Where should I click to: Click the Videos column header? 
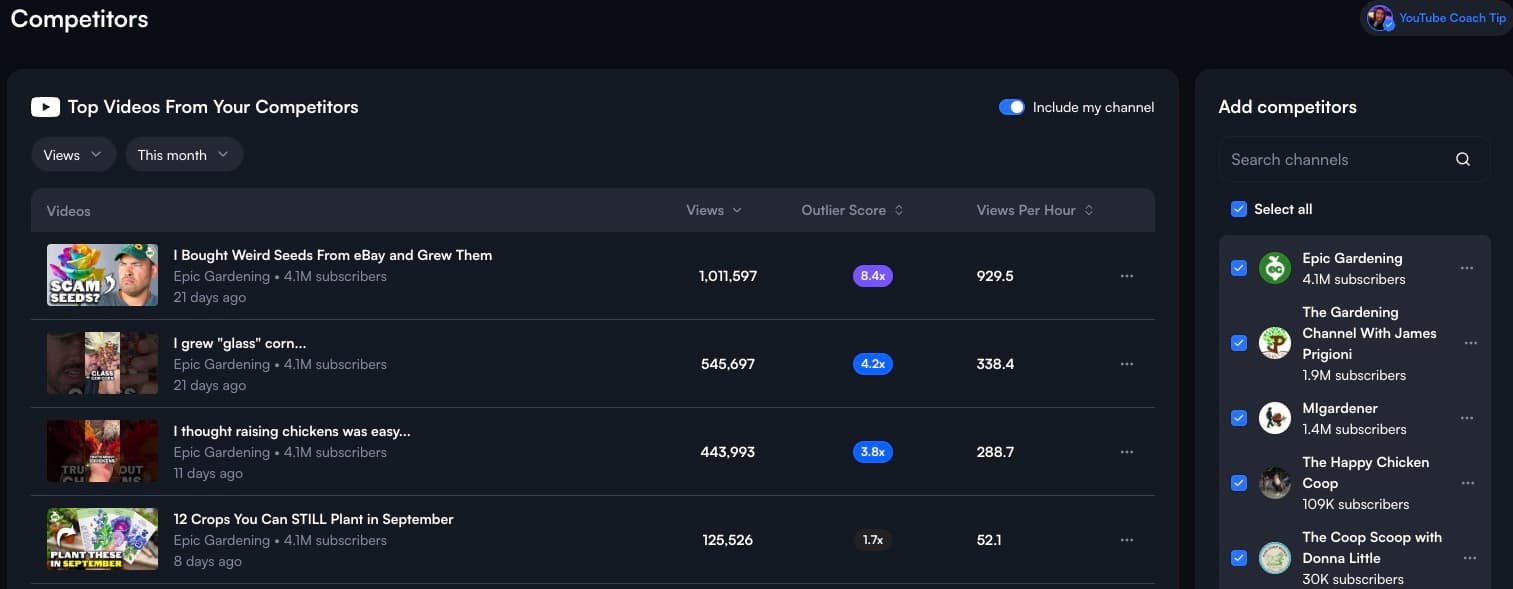pyautogui.click(x=68, y=211)
